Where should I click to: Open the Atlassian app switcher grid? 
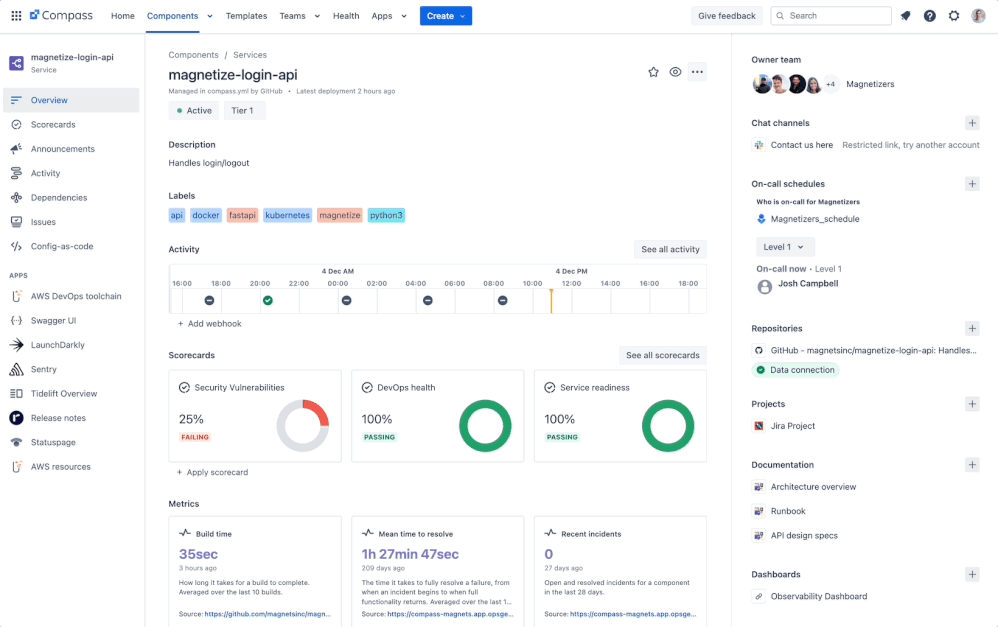[15, 15]
